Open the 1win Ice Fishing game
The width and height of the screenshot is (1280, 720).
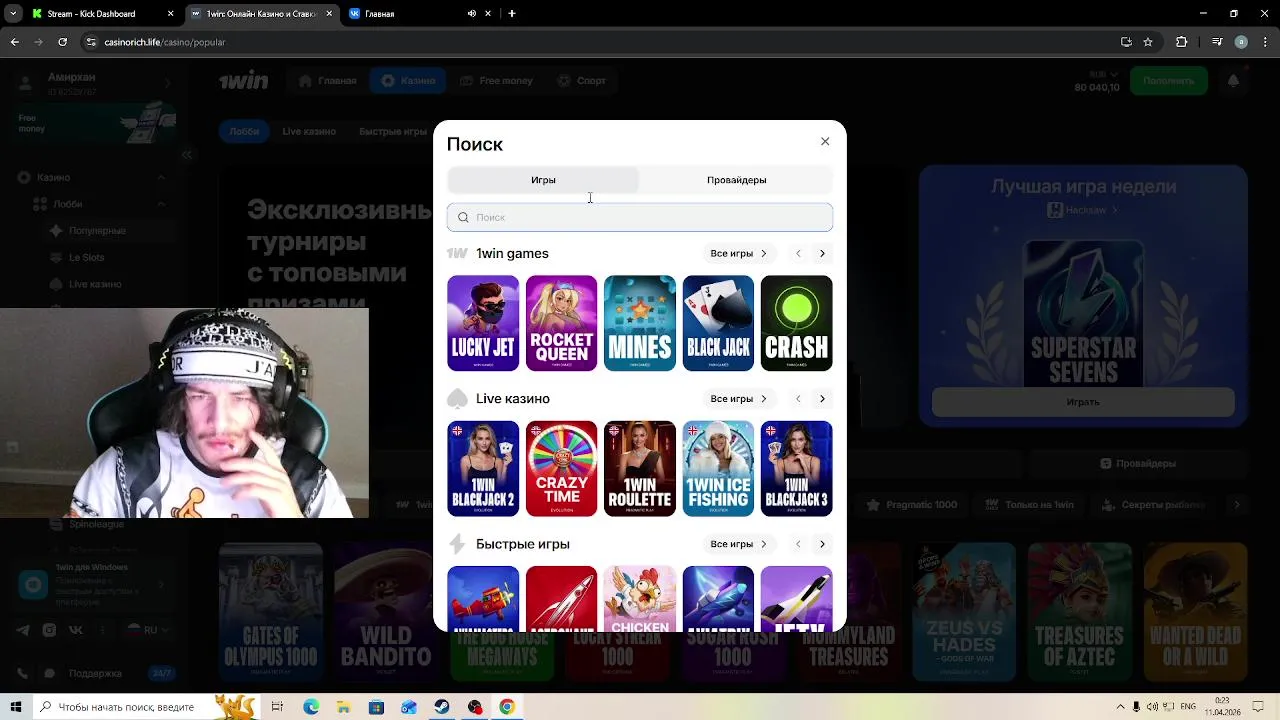click(x=718, y=468)
